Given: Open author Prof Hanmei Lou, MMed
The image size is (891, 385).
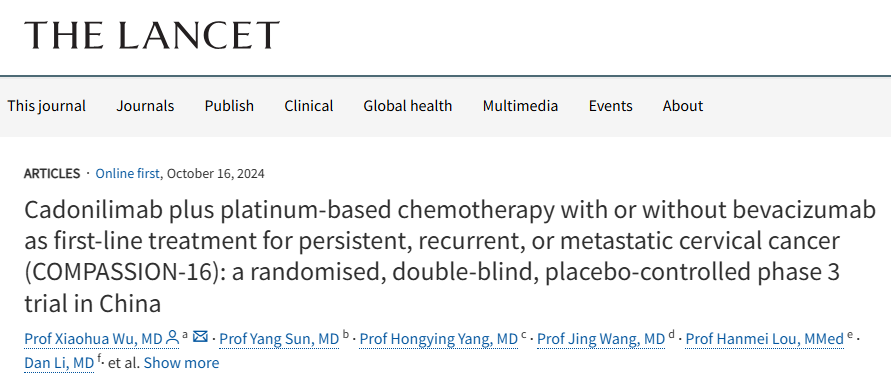Looking at the screenshot, I should (x=765, y=339).
